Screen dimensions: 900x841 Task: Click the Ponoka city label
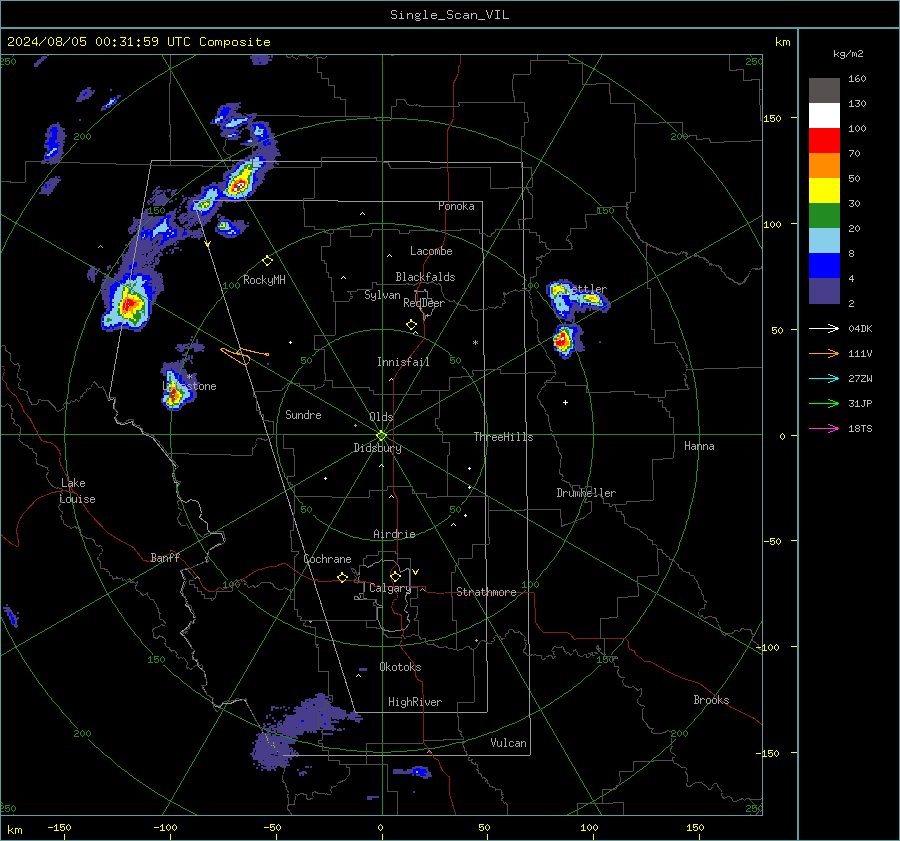click(456, 207)
